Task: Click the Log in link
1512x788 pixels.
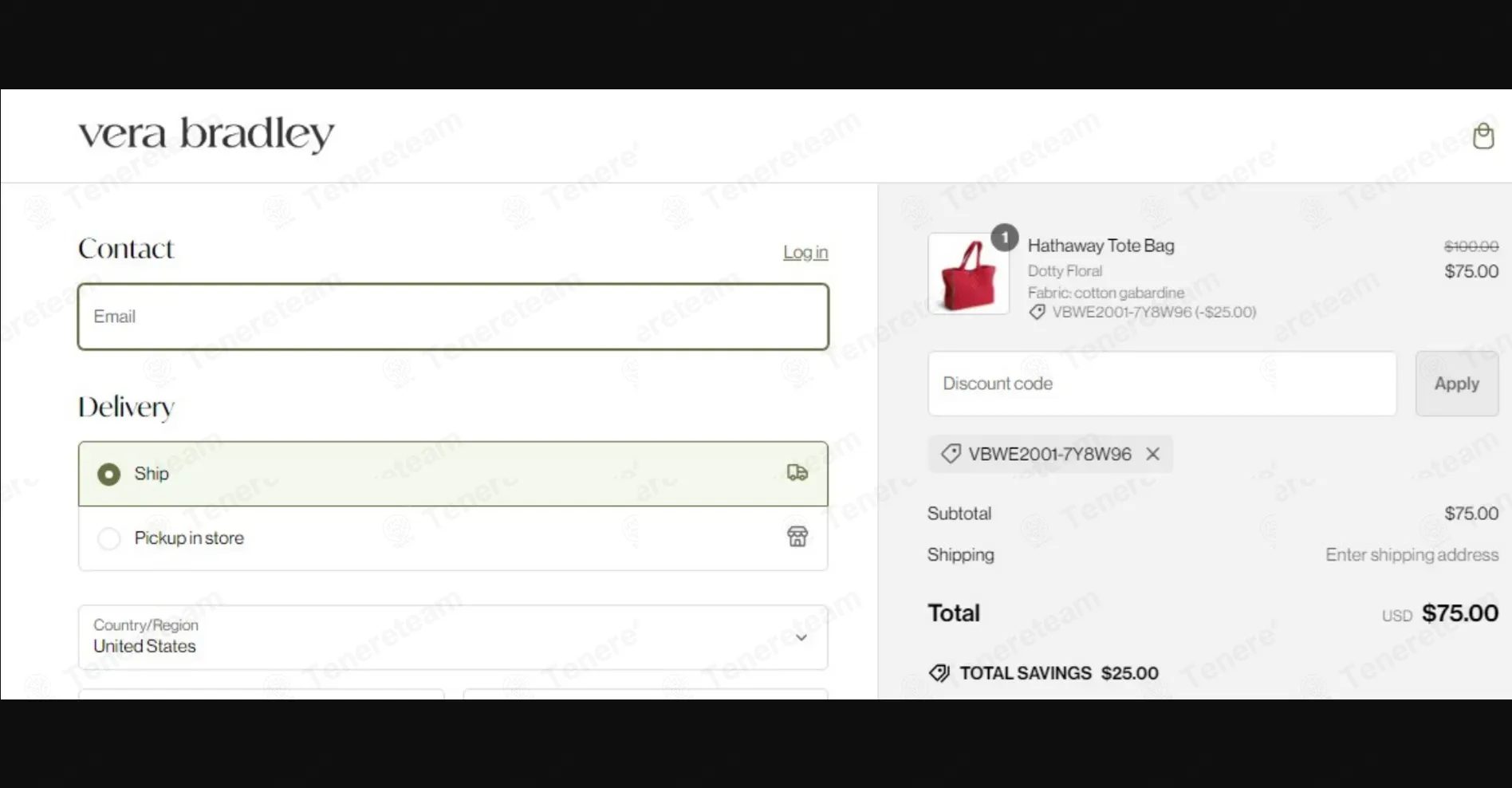Action: pos(805,252)
